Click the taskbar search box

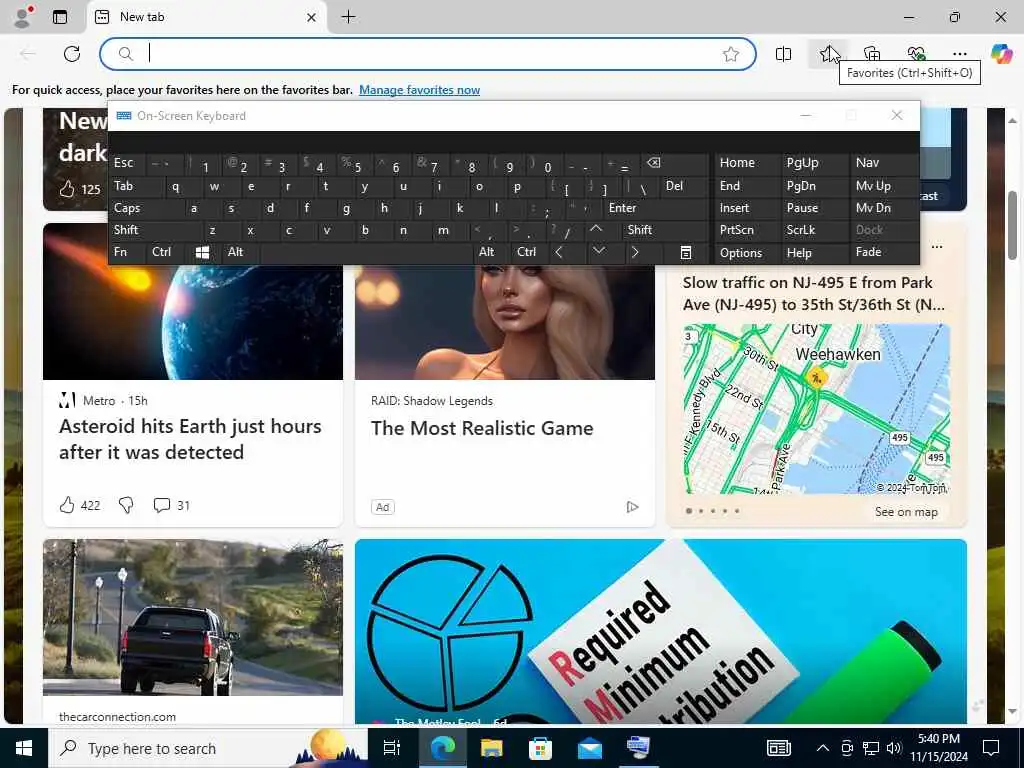208,748
